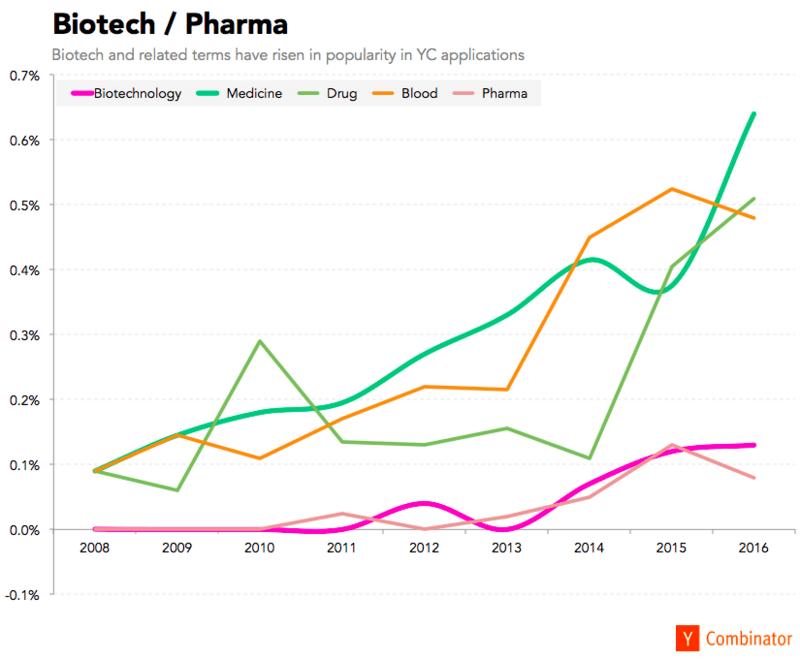Click the Combinator text beside the logo
The image size is (800, 660).
tap(749, 639)
